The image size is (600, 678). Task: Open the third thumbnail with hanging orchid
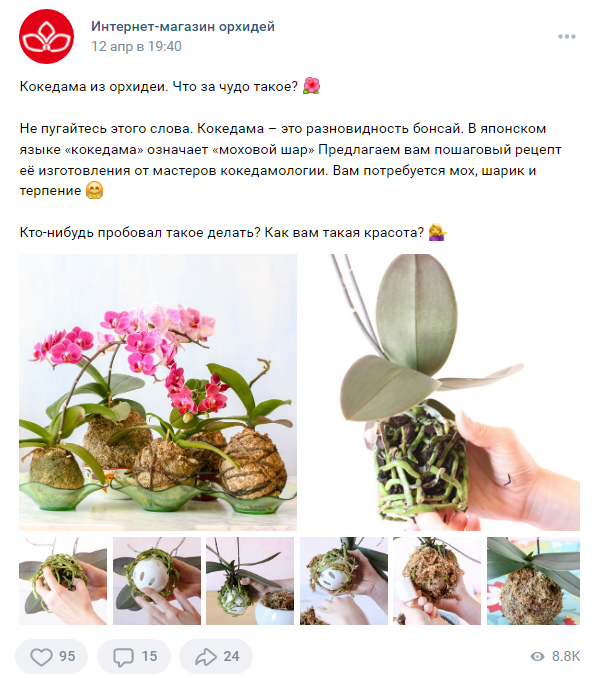(x=250, y=581)
